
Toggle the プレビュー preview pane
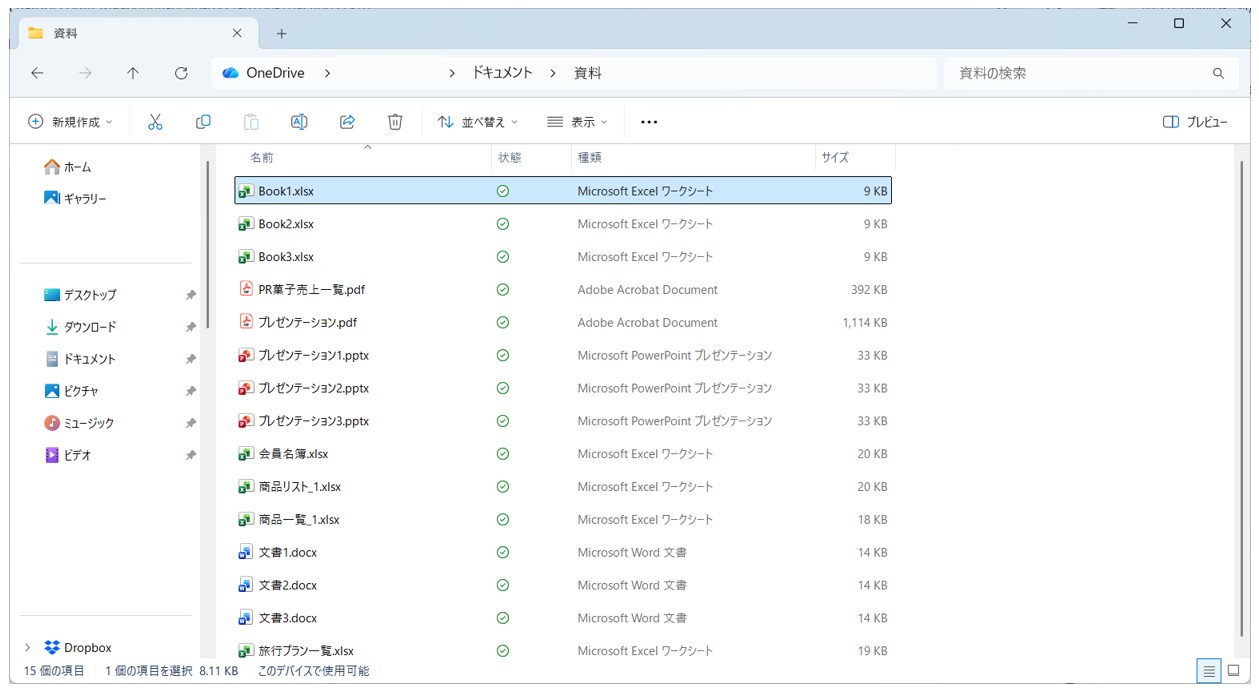pyautogui.click(x=1195, y=122)
